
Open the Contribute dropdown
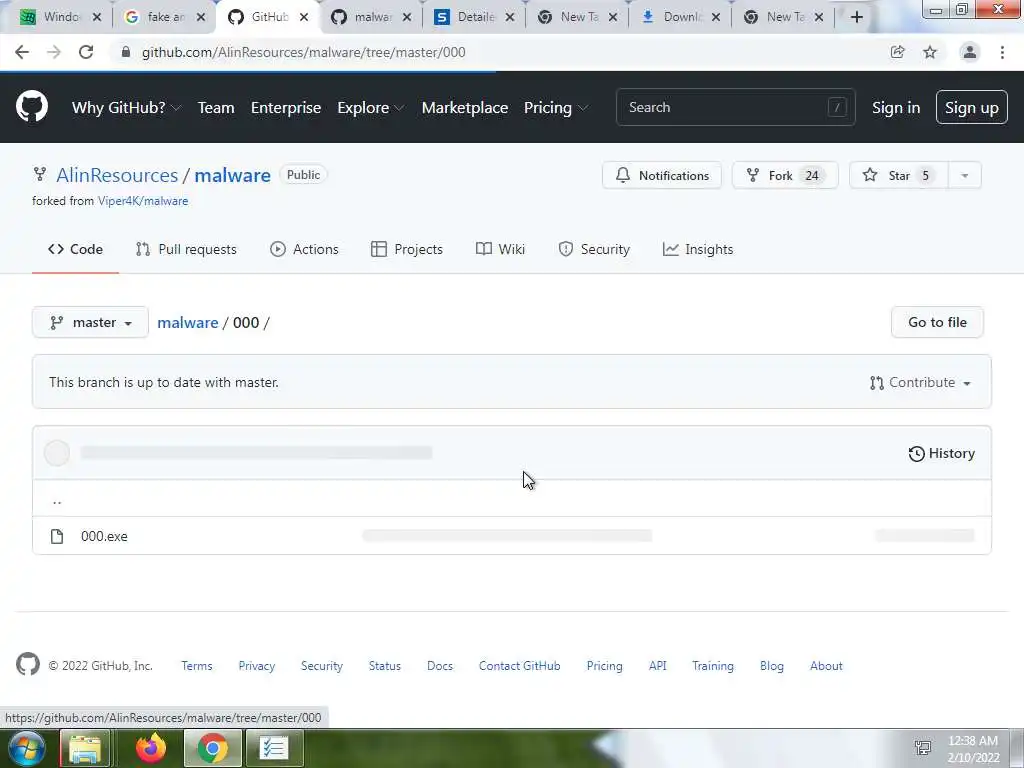(920, 383)
